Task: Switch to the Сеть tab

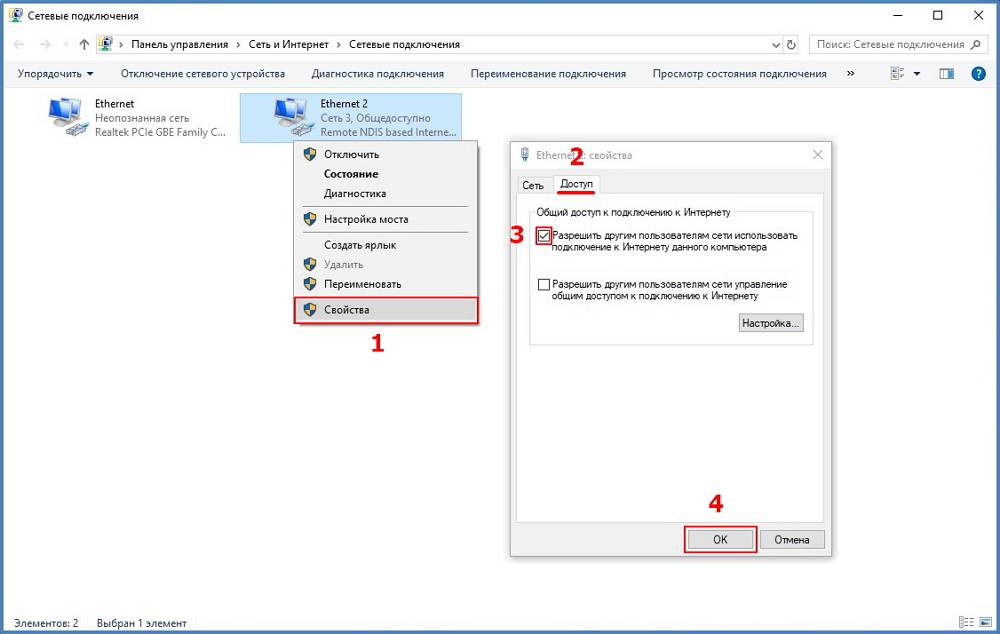Action: (x=533, y=185)
